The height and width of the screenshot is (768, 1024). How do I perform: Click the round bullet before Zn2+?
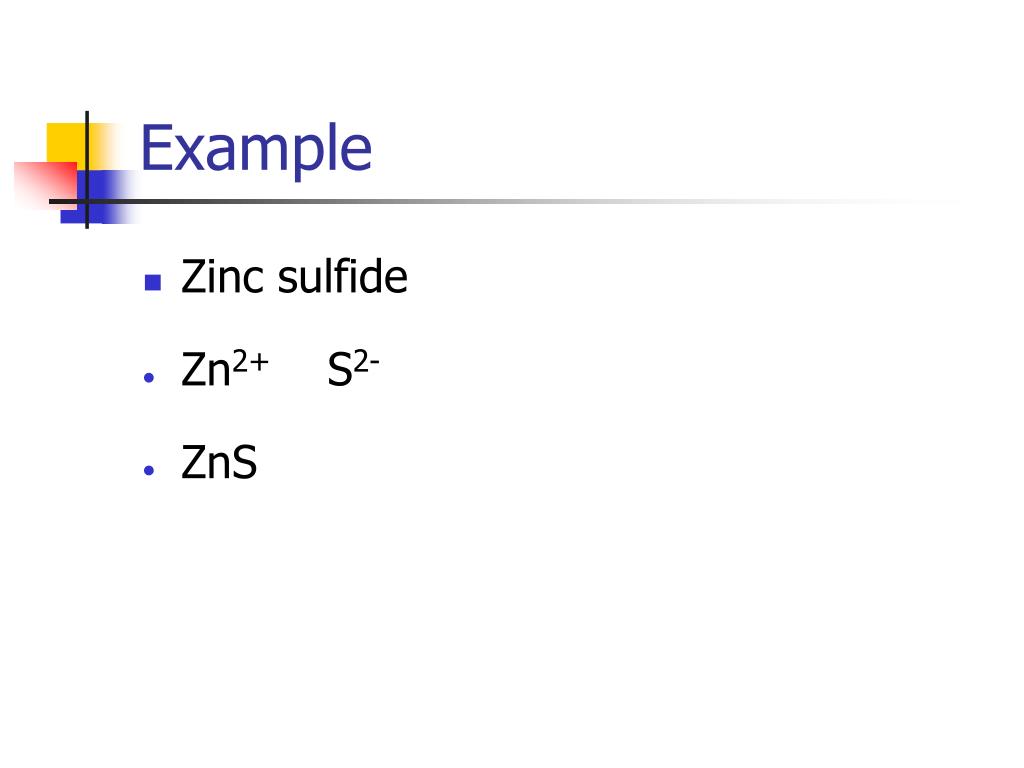point(149,377)
